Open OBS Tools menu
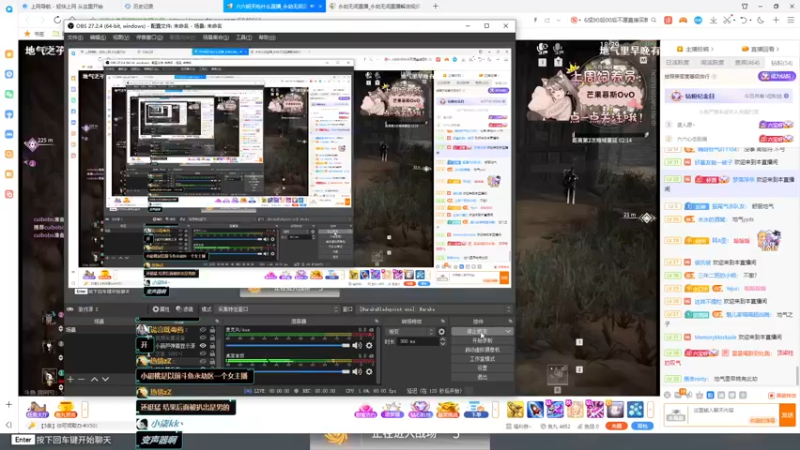This screenshot has width=800, height=450. click(243, 37)
